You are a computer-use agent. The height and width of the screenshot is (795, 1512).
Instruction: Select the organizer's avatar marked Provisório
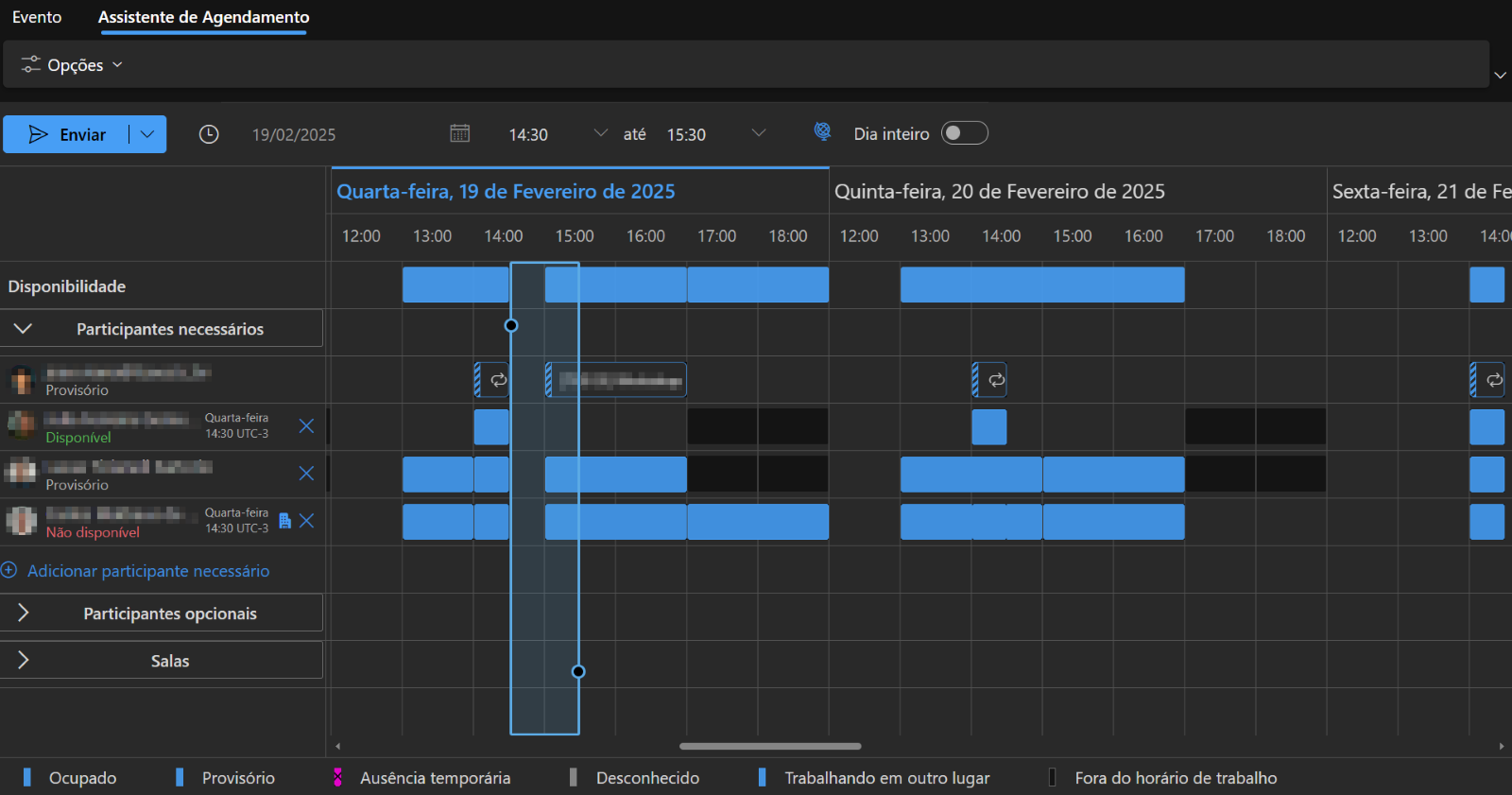[22, 380]
